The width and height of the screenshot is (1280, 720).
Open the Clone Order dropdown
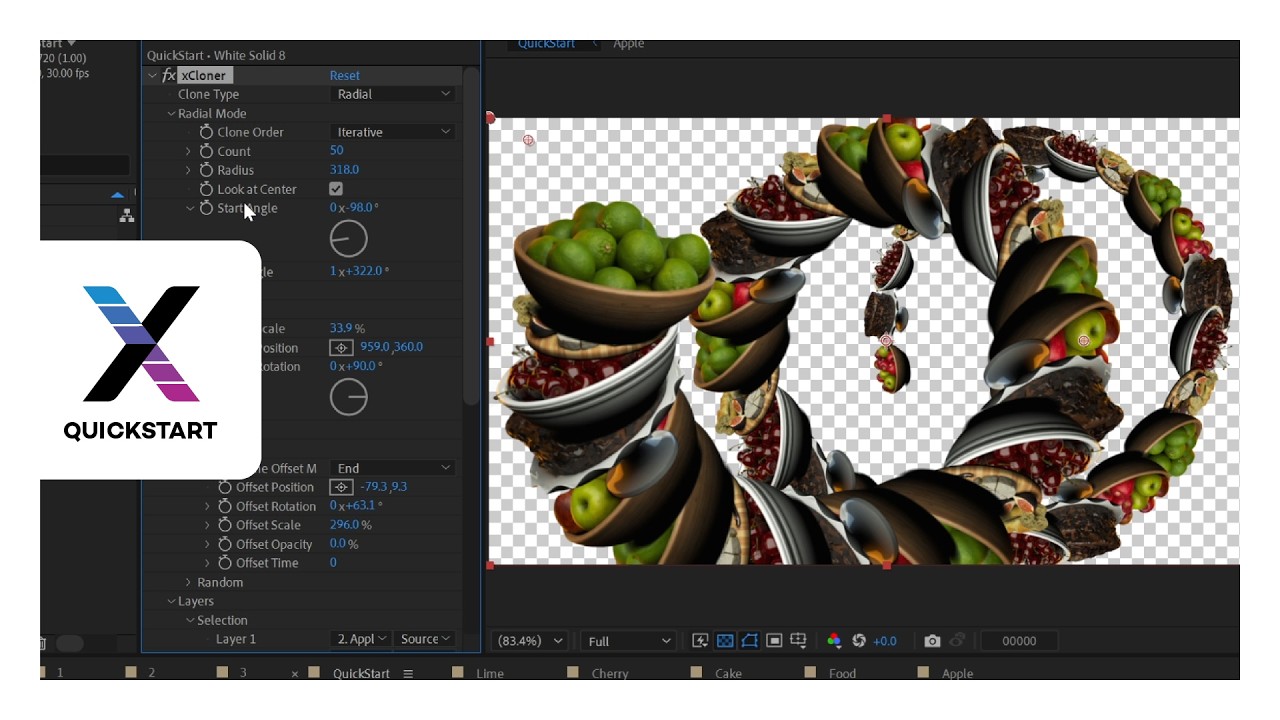click(392, 131)
